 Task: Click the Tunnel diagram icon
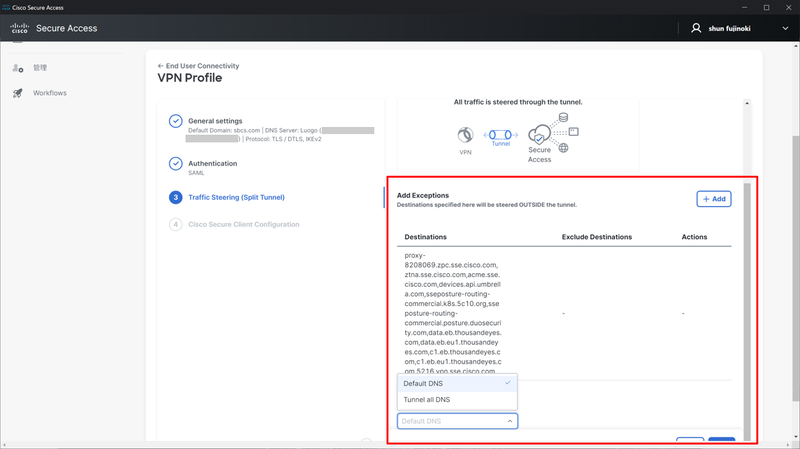pyautogui.click(x=501, y=135)
